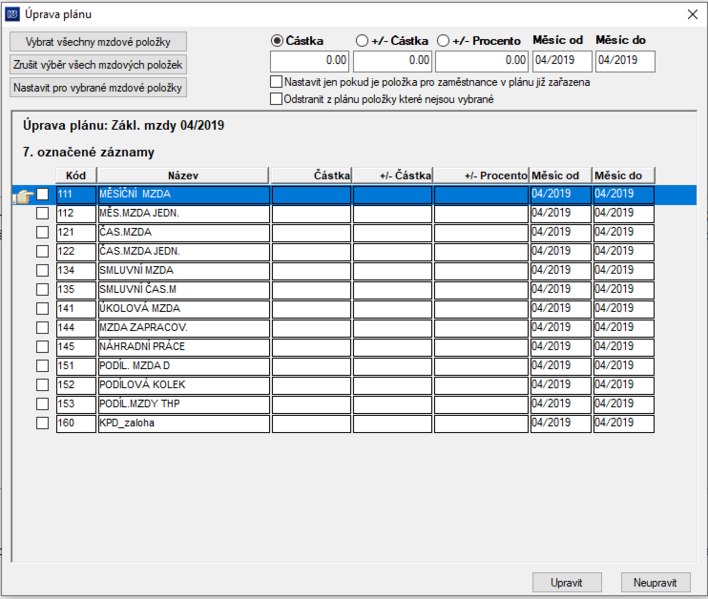
Task: Tick the checkbox for row 144 MZDA ZAPRACOV.
Action: 42,328
